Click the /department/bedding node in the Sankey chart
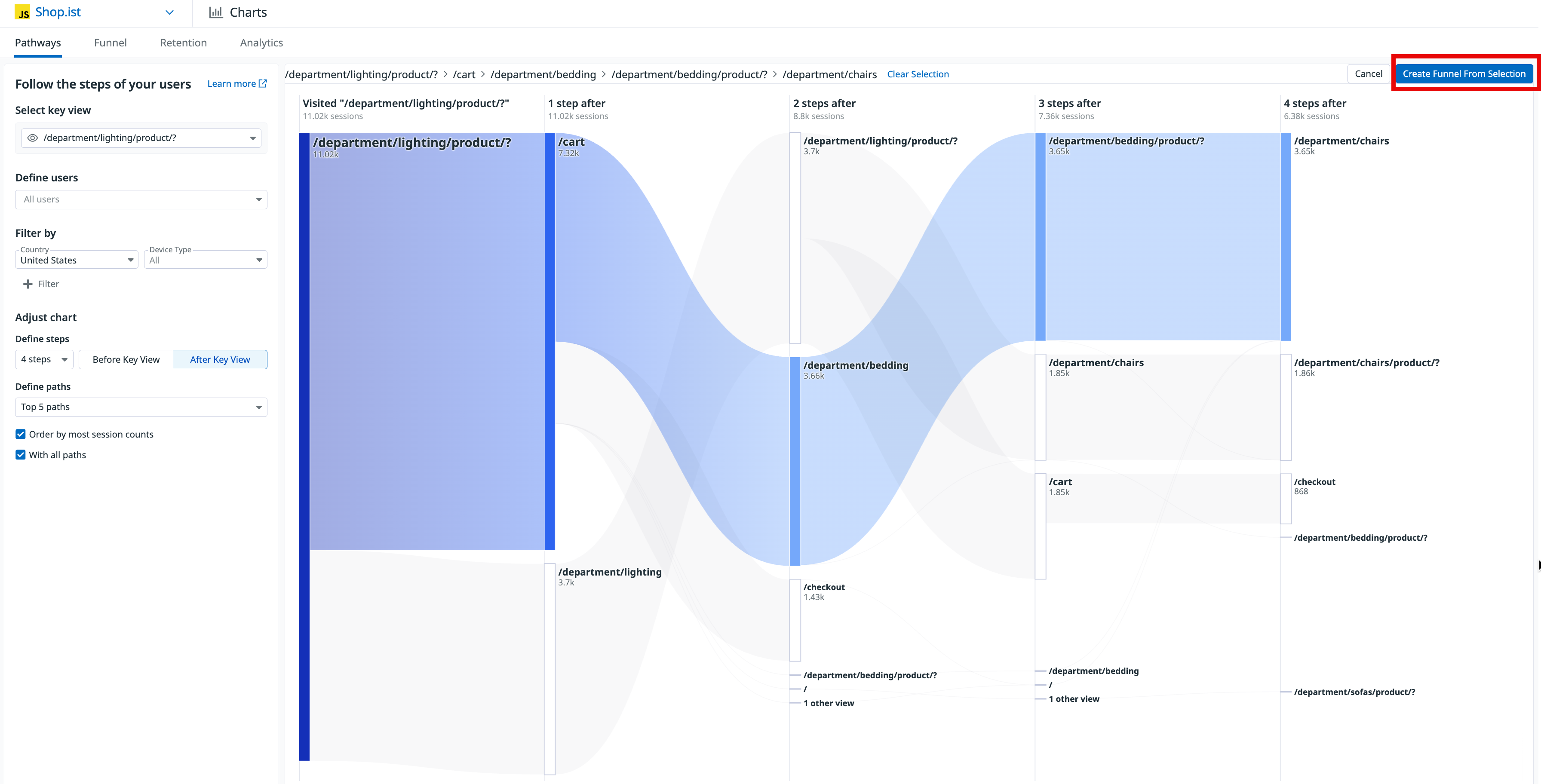 (x=795, y=461)
